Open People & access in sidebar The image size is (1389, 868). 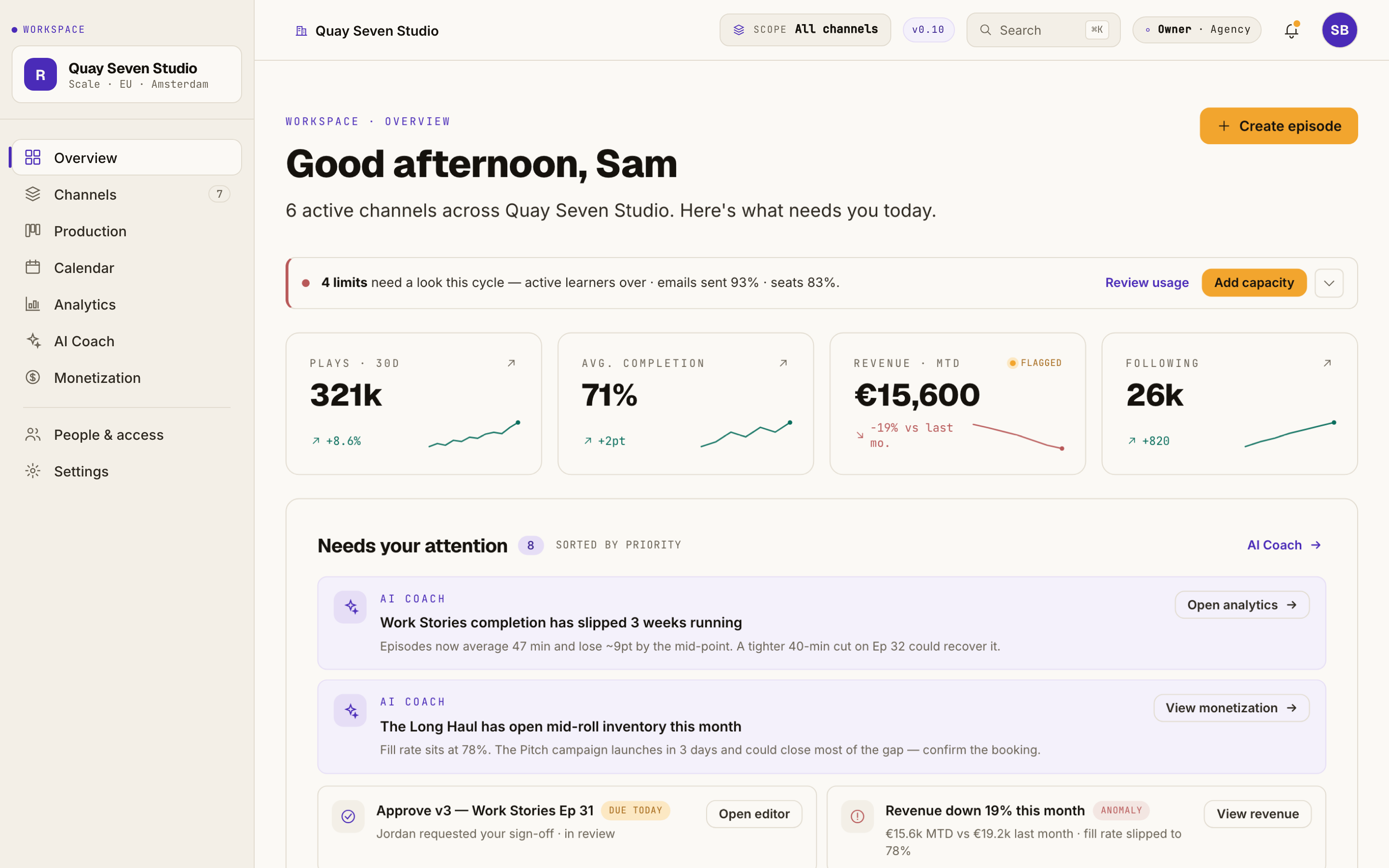[x=127, y=434]
